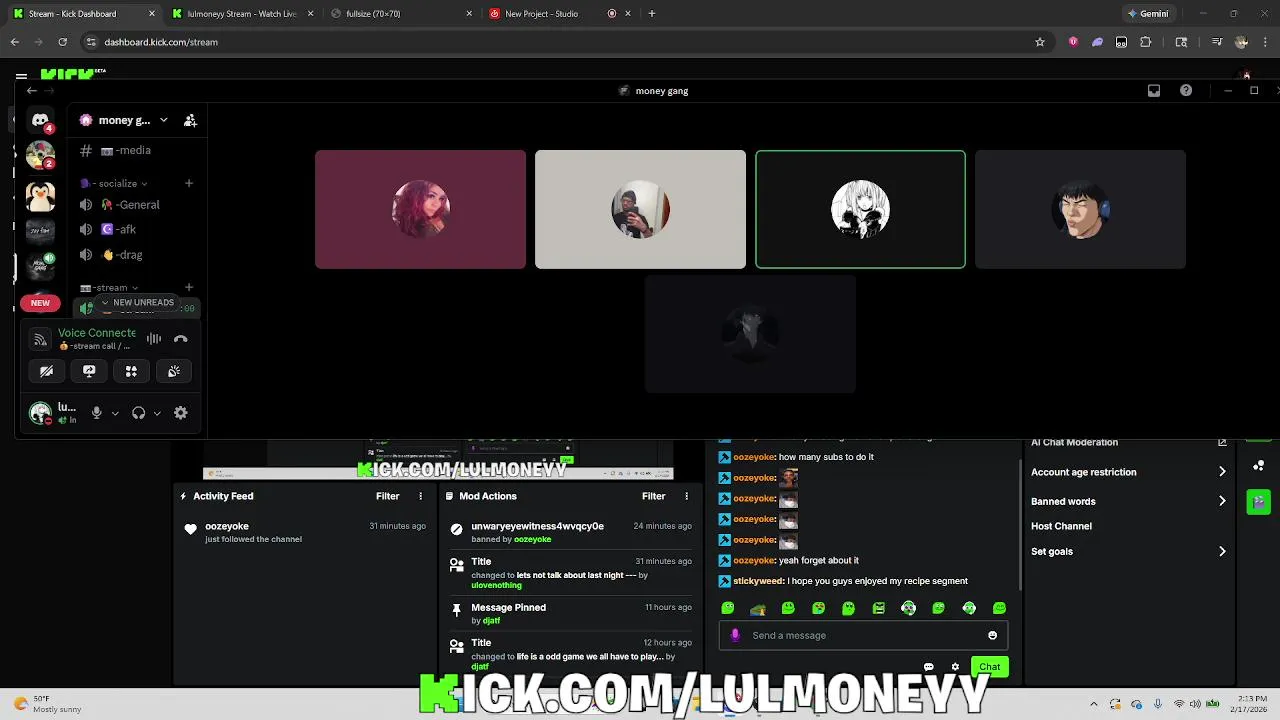Image resolution: width=1280 pixels, height=720 pixels.
Task: Send message with green Chat button
Action: [x=989, y=667]
